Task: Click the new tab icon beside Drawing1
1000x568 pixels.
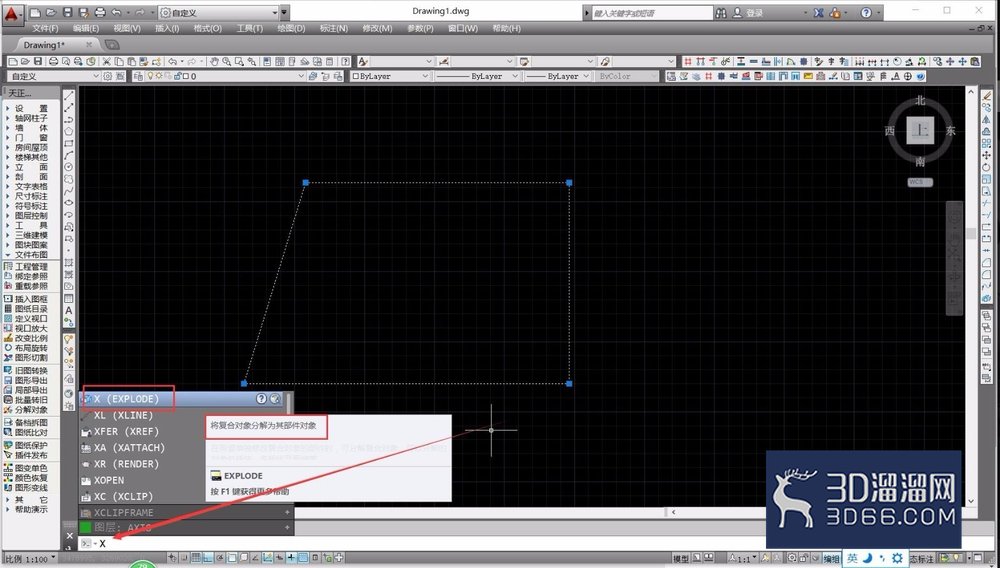Action: click(112, 45)
